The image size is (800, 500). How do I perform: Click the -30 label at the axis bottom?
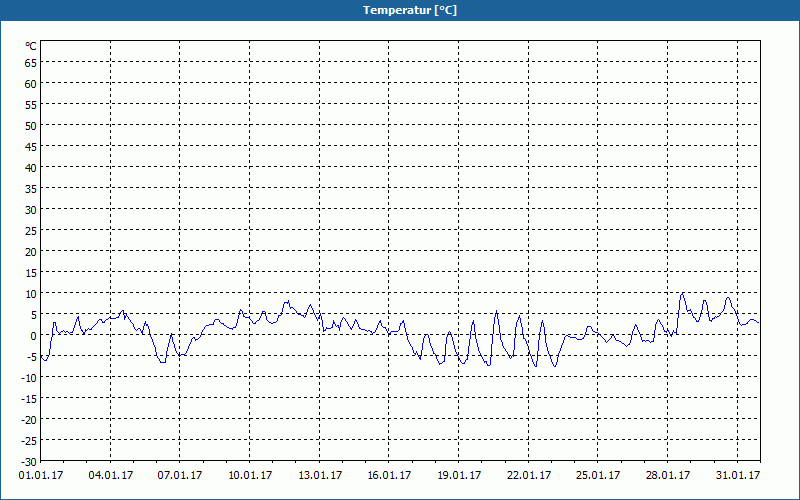point(28,461)
